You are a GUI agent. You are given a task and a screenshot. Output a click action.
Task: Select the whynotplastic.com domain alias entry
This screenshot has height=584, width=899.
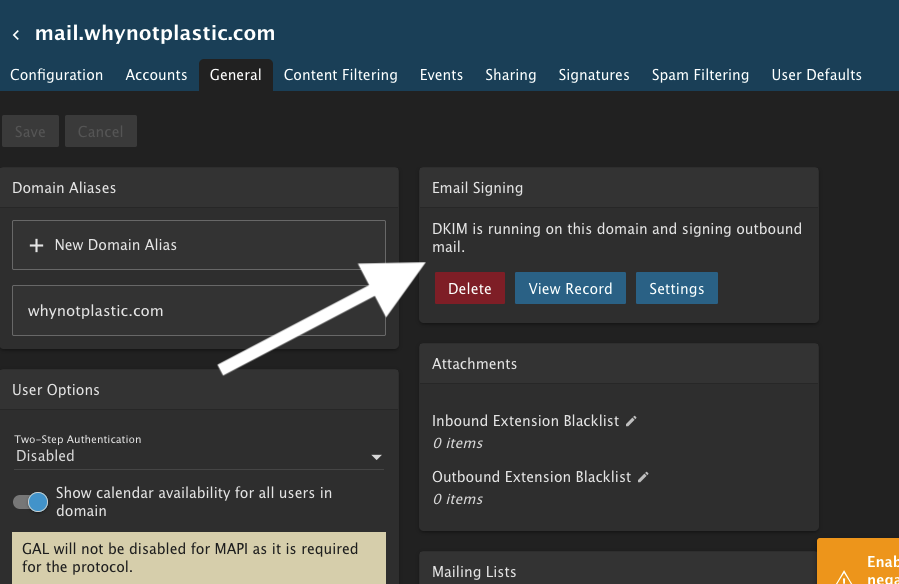198,311
